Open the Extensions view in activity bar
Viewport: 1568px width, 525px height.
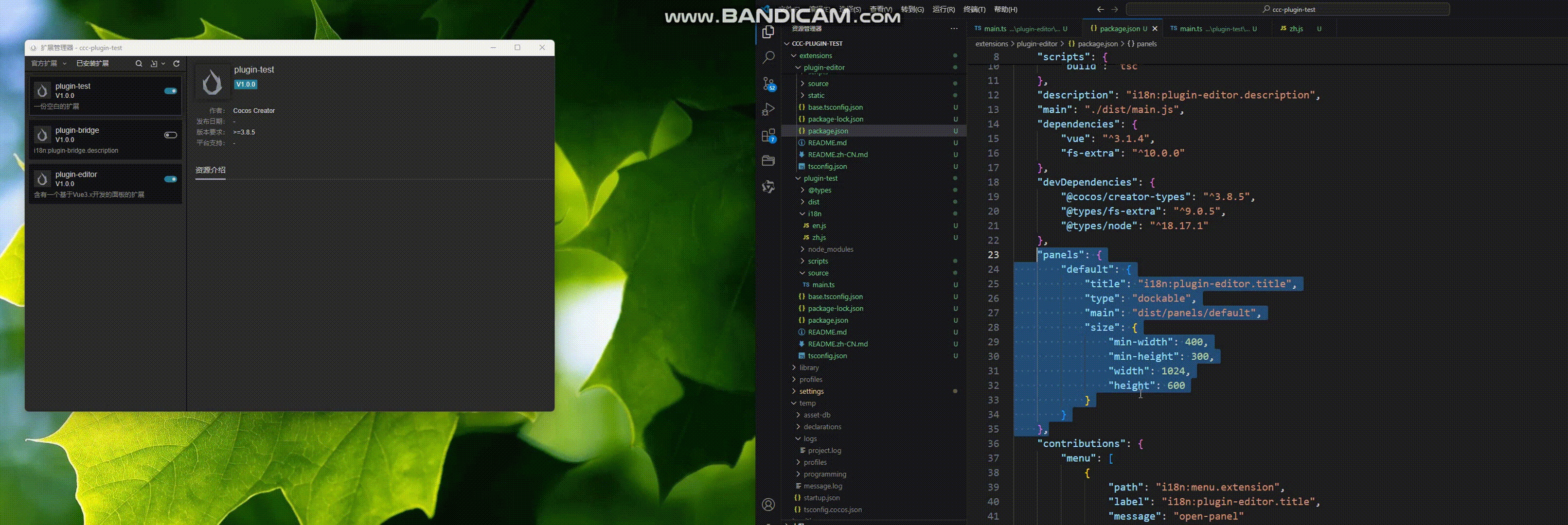click(768, 136)
